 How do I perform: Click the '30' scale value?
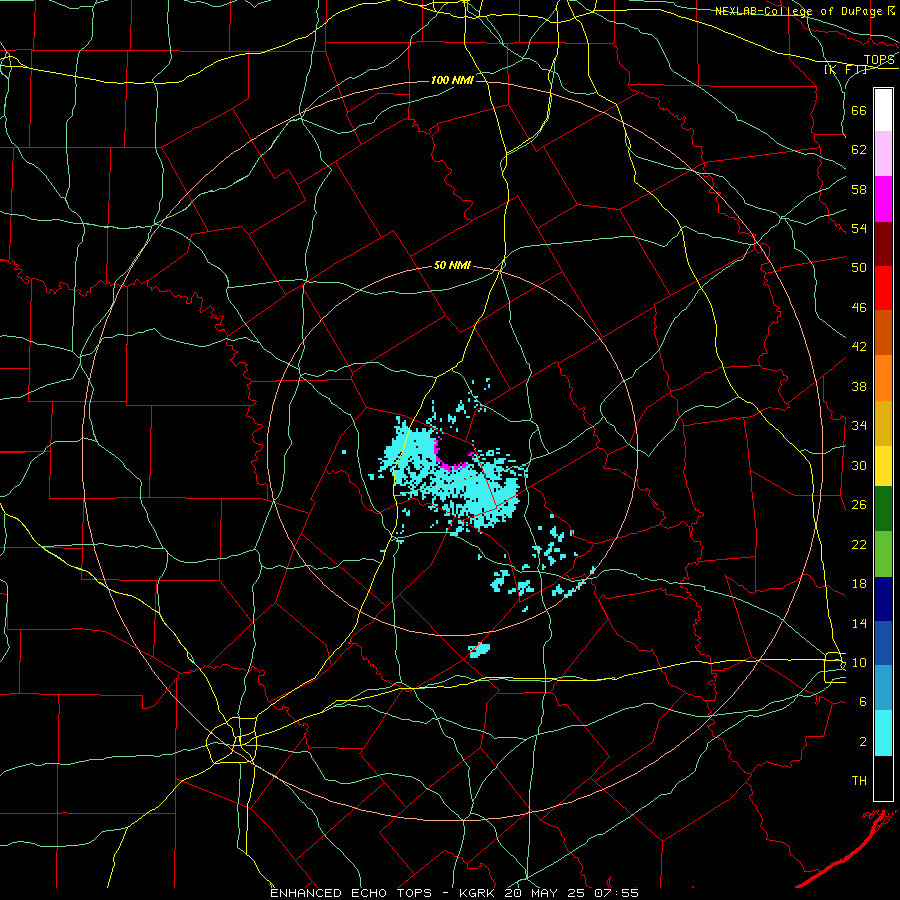point(859,465)
